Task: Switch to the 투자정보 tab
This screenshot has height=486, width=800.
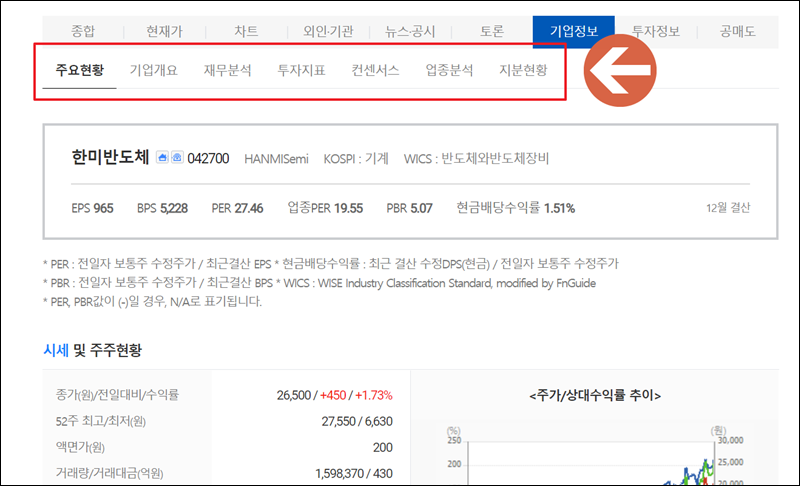Action: tap(656, 32)
